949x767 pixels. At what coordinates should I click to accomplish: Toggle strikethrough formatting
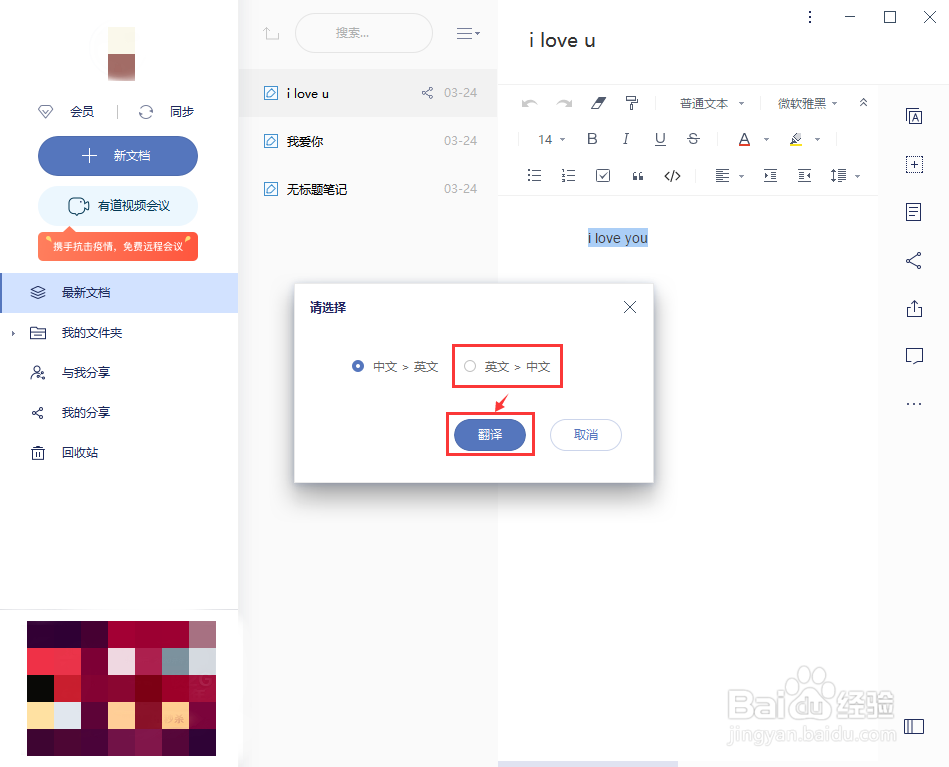[694, 139]
